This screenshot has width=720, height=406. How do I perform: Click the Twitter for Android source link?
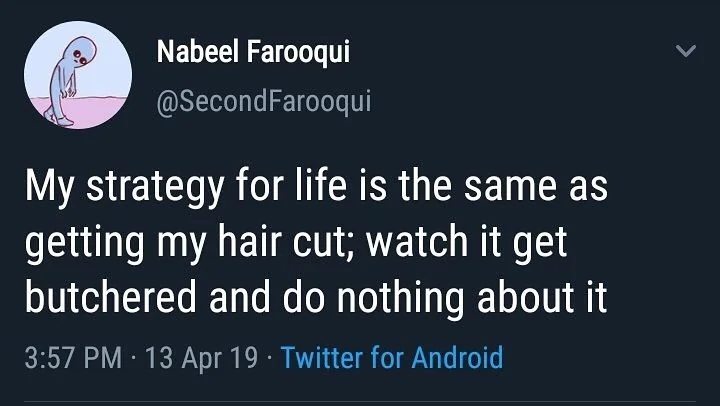[392, 357]
